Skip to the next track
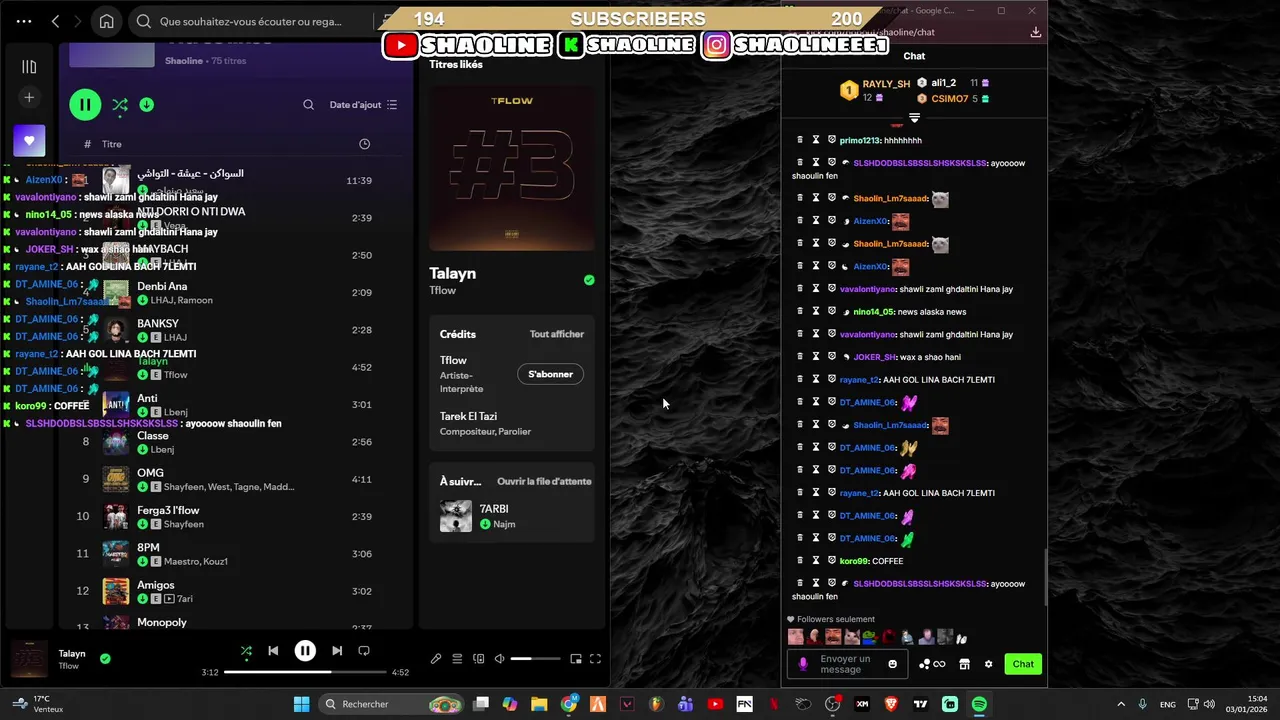1280x720 pixels. [337, 651]
